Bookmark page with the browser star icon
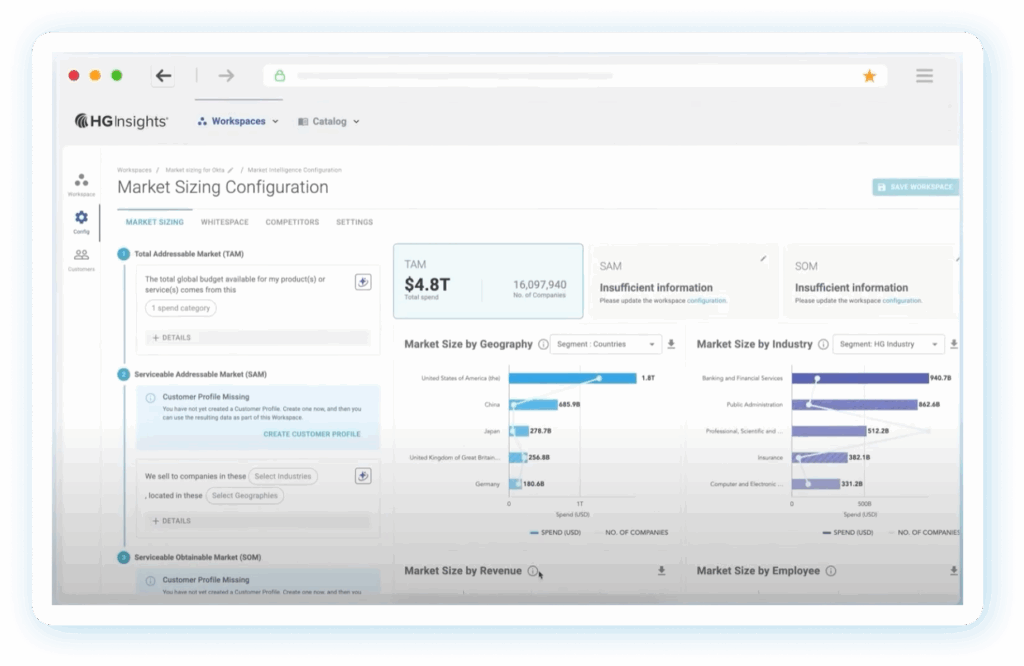1024x666 pixels. [x=869, y=76]
